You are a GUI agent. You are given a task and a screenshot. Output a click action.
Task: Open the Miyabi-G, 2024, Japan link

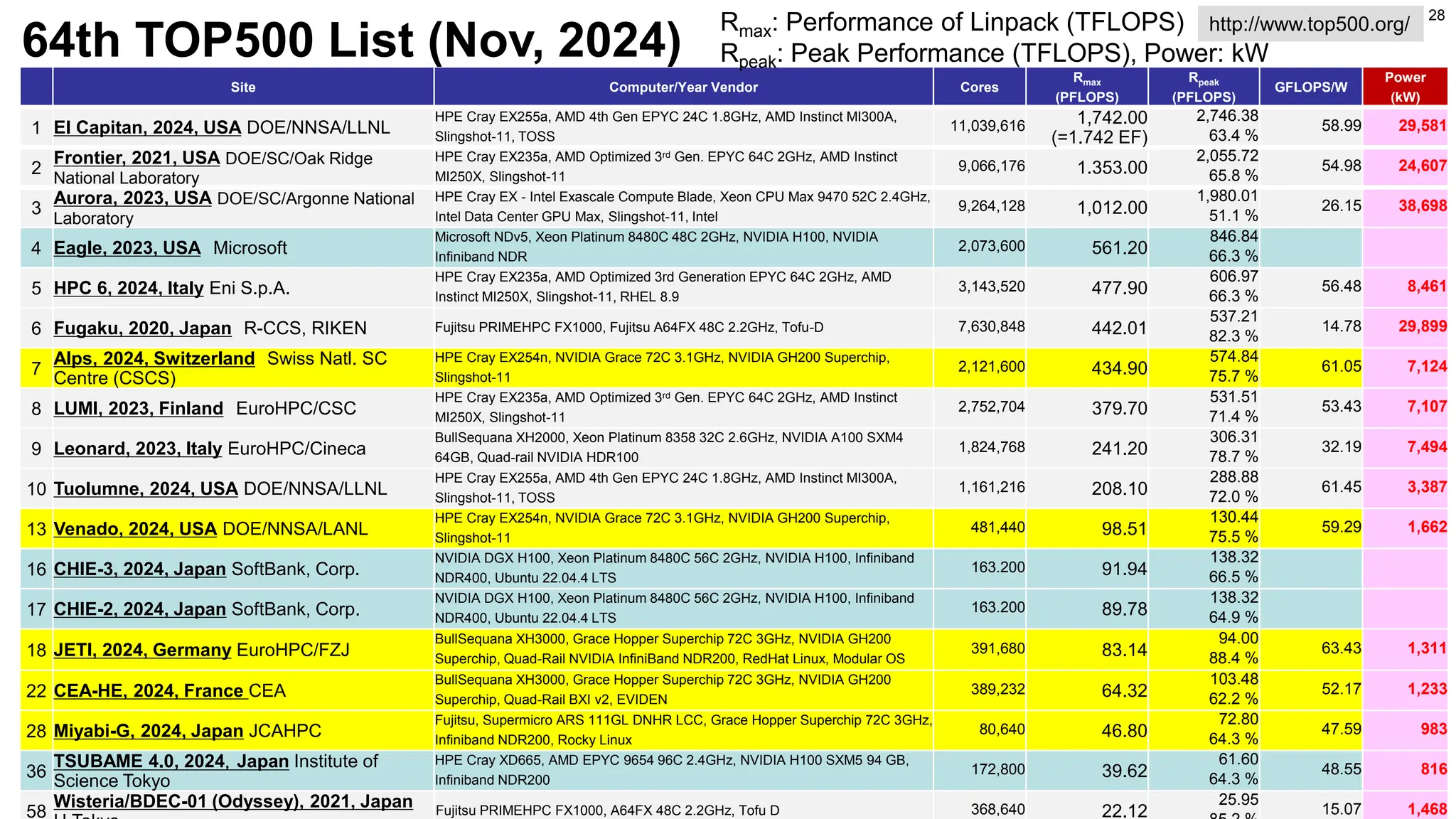tap(149, 731)
